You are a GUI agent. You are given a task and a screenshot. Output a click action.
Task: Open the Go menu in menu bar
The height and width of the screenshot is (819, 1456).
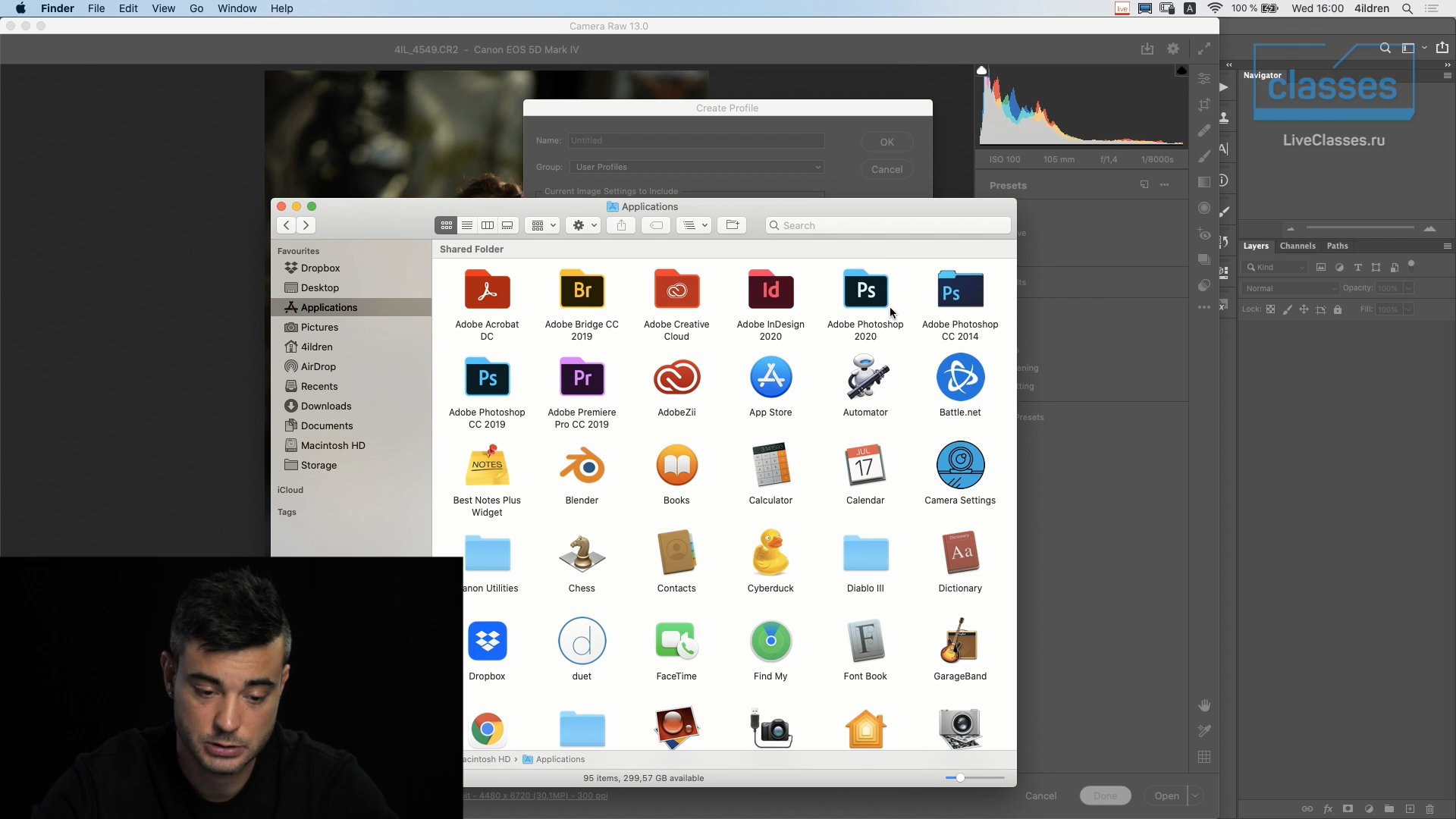196,8
